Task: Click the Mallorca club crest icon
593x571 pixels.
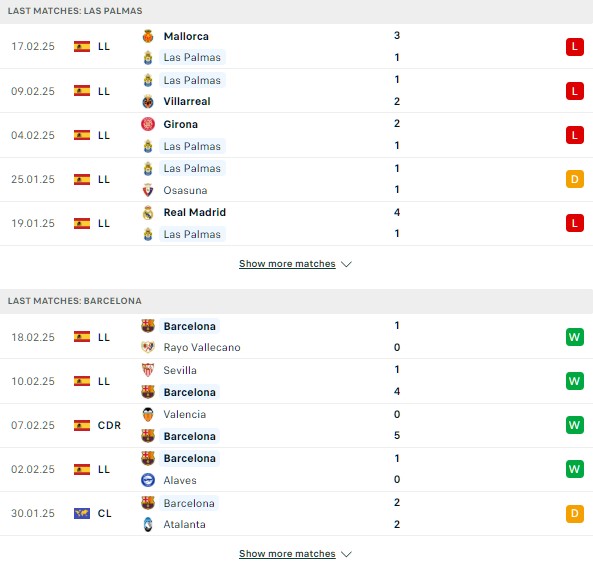Action: [148, 36]
